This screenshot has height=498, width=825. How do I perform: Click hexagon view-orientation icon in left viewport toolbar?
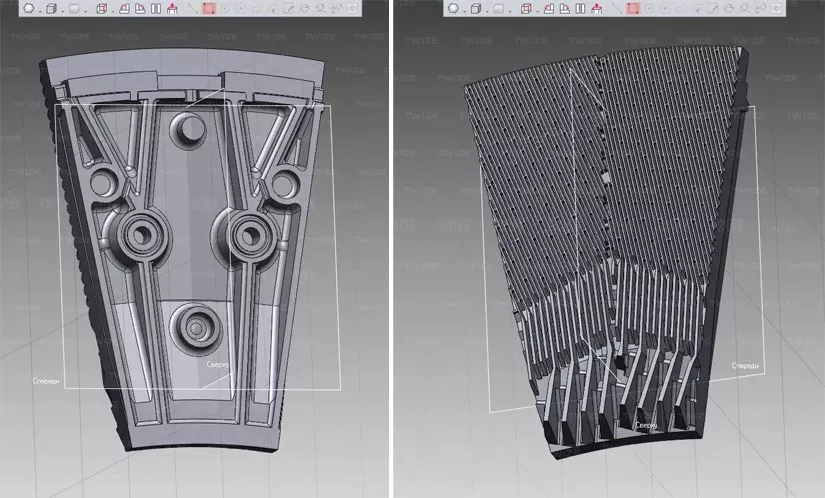[x=28, y=8]
